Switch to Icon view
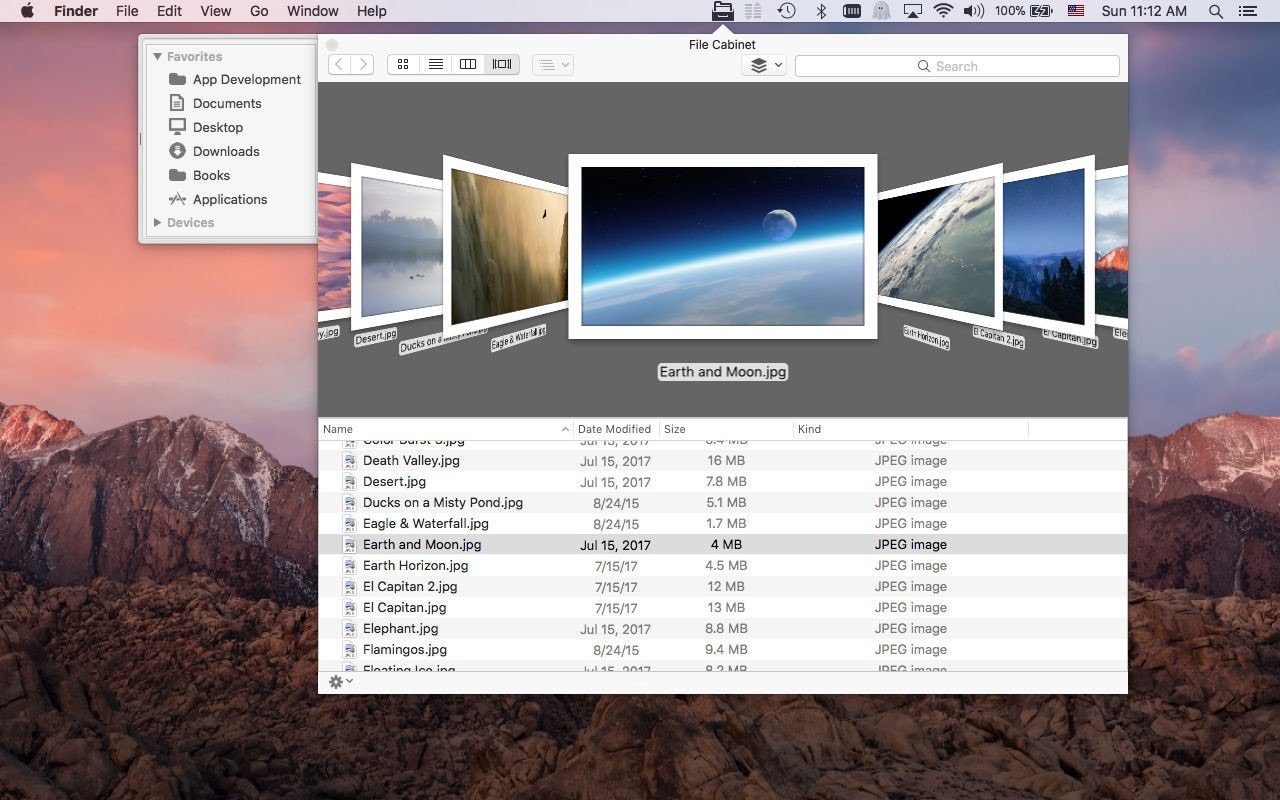The height and width of the screenshot is (800, 1280). (403, 64)
